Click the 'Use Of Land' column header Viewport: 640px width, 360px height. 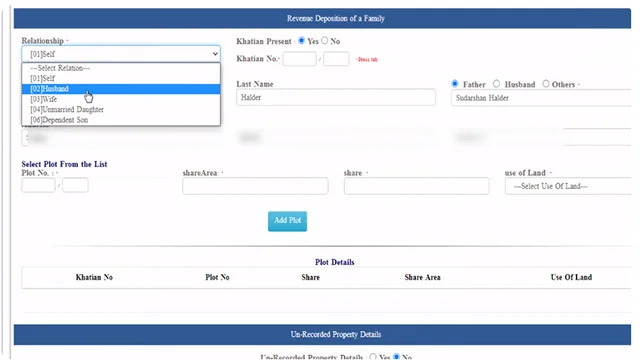[571, 277]
